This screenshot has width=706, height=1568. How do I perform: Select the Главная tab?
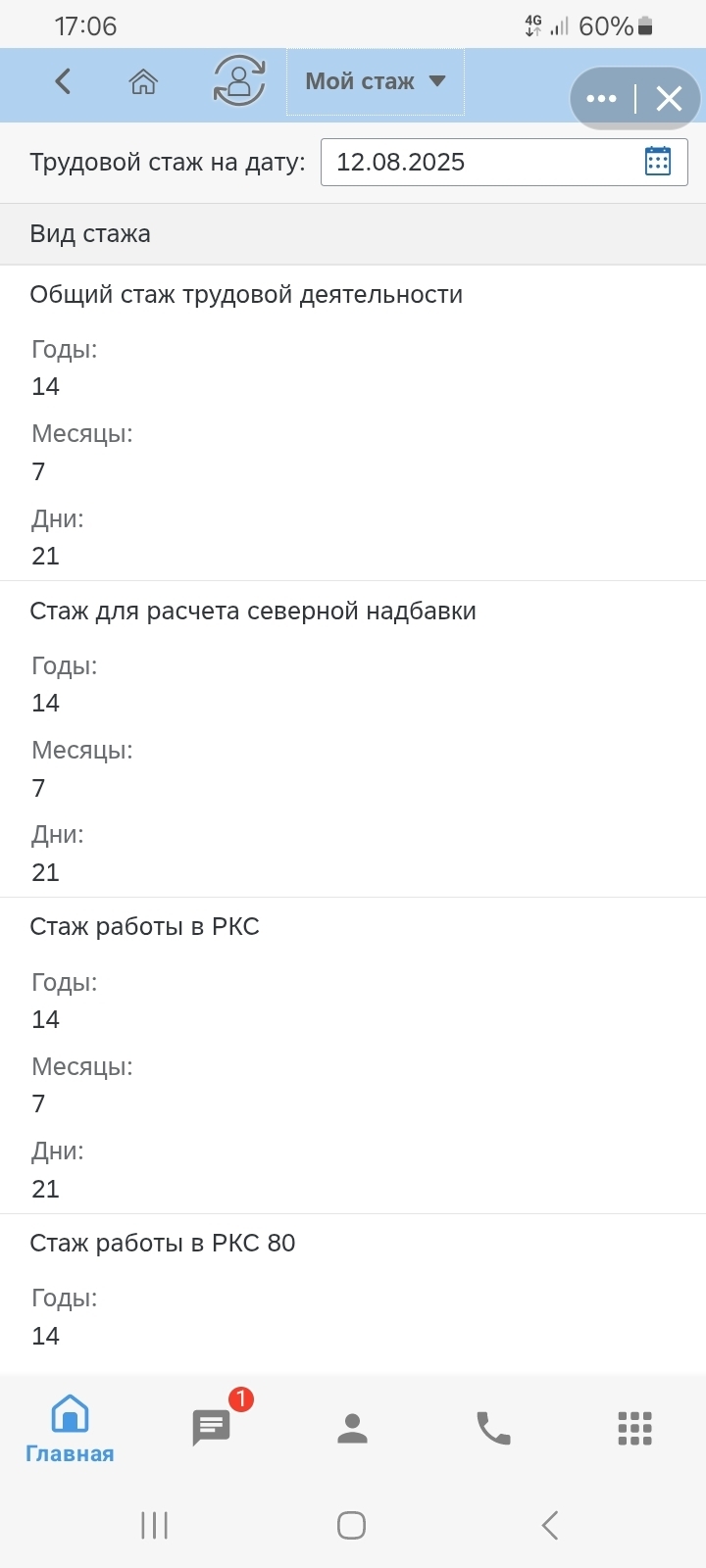click(70, 1430)
